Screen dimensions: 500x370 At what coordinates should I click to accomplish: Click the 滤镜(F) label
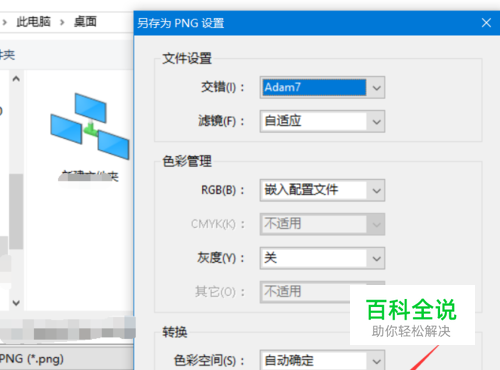(221, 121)
